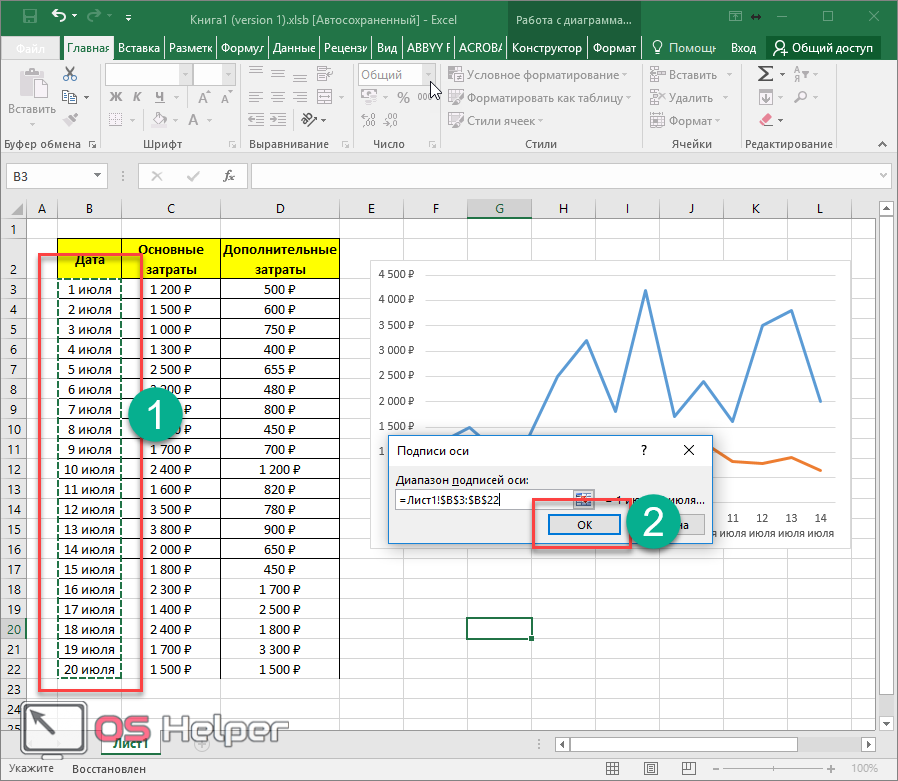Click the Format Painter brush icon
The width and height of the screenshot is (898, 781).
point(70,119)
